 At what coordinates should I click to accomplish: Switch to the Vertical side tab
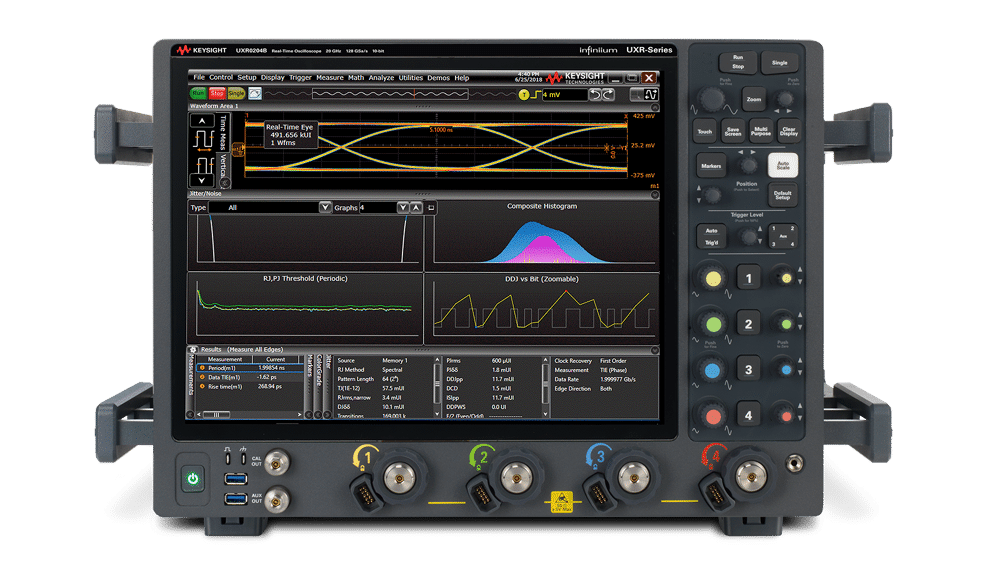tap(224, 166)
